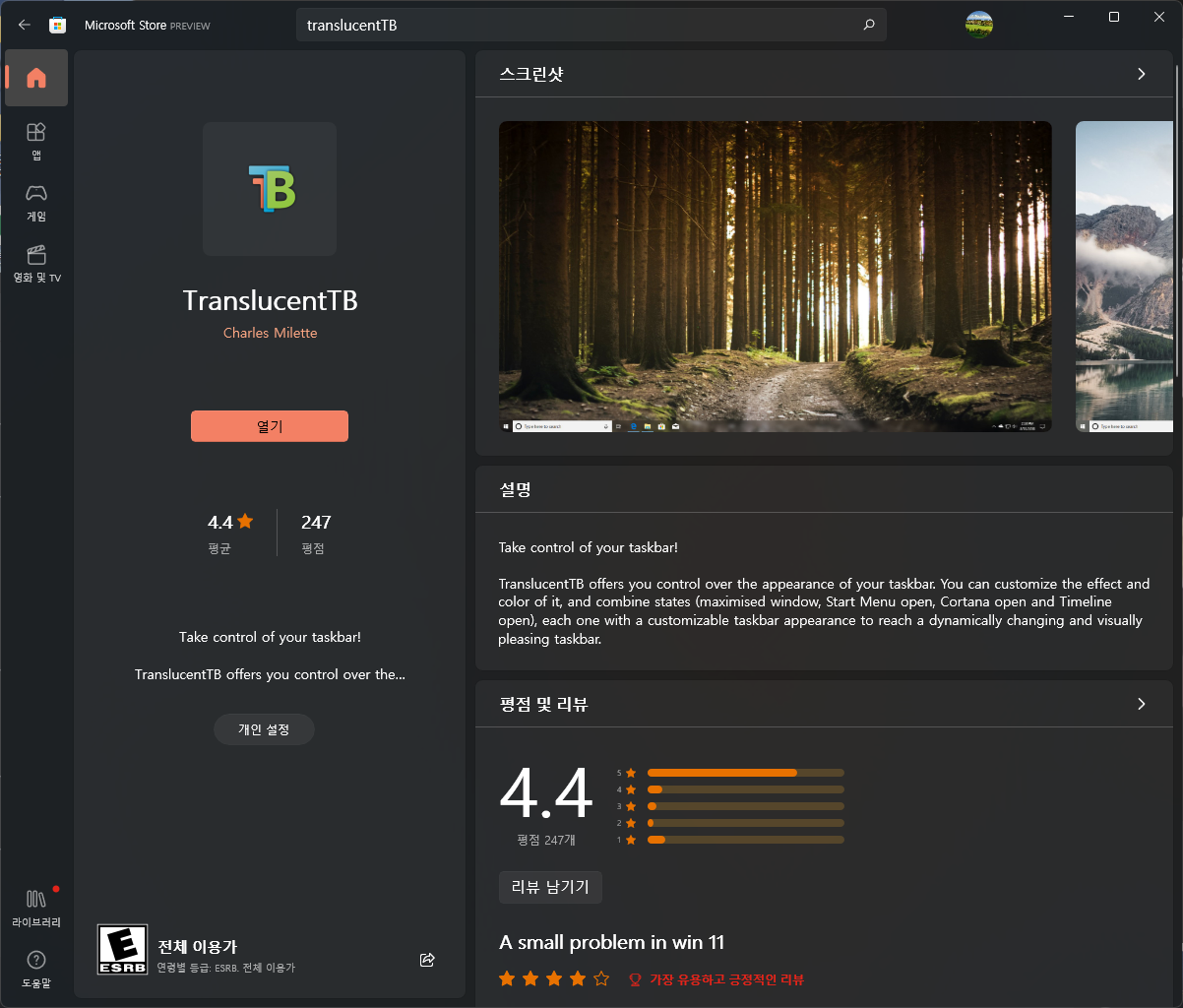Click the TranslucentTB app logo
This screenshot has width=1183, height=1008.
270,189
